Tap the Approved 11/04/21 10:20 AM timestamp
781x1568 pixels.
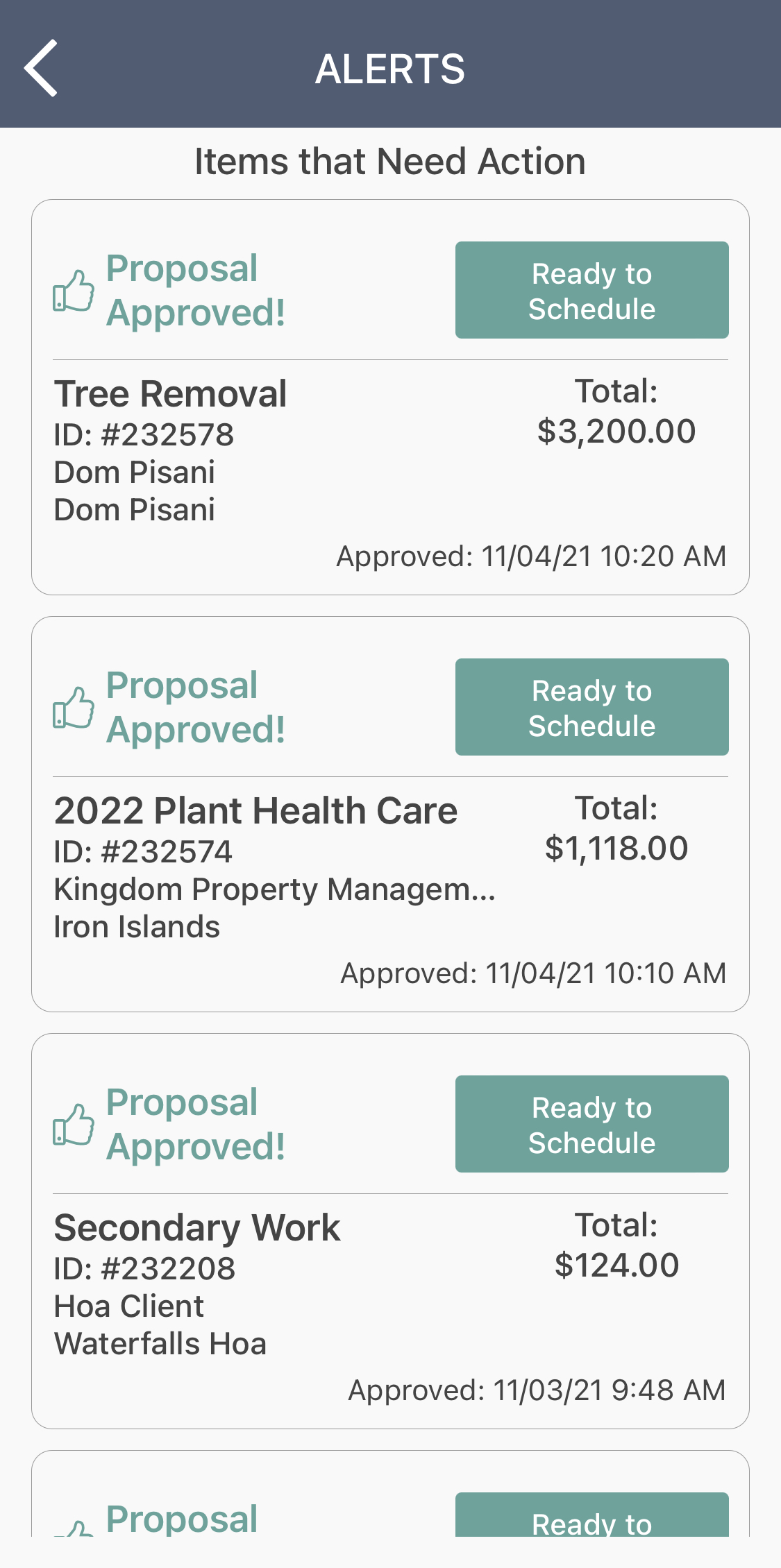(531, 556)
